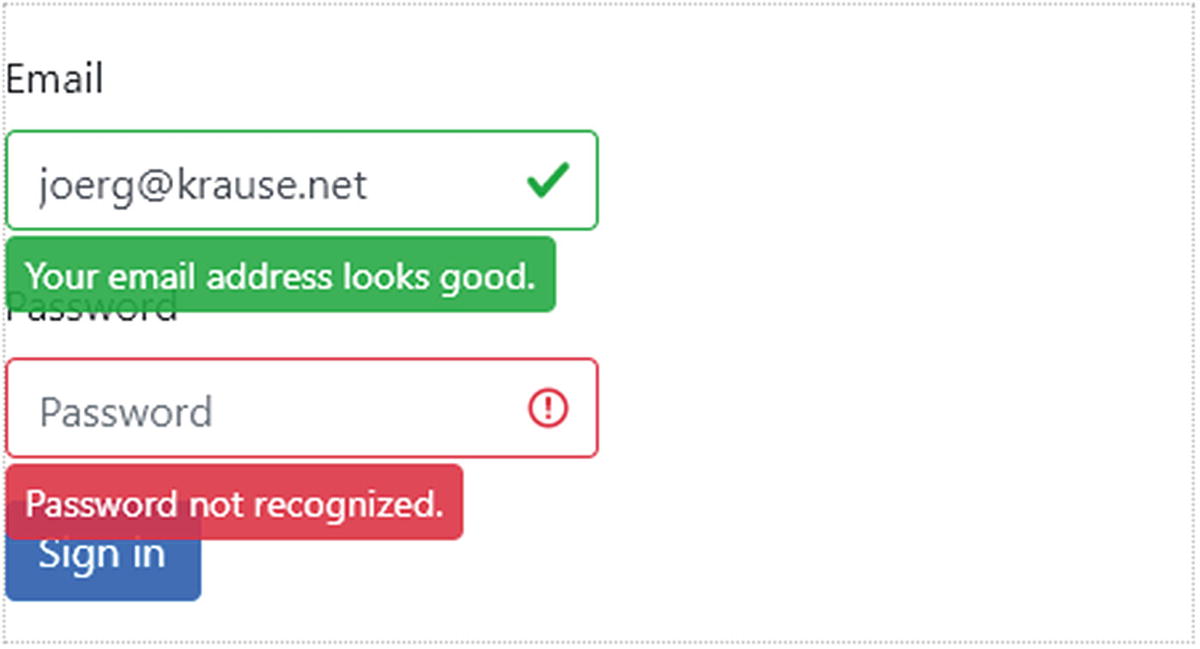
Task: Click the red exclamation warning icon
Action: click(x=548, y=408)
